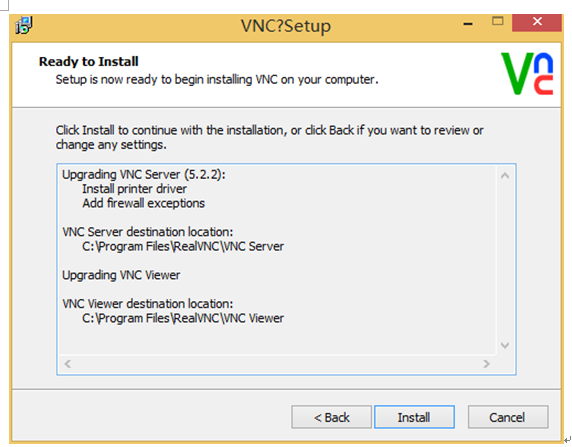Select the 'Upgrading VNC Viewer' line
Screen dimensions: 572x447
coord(121,275)
